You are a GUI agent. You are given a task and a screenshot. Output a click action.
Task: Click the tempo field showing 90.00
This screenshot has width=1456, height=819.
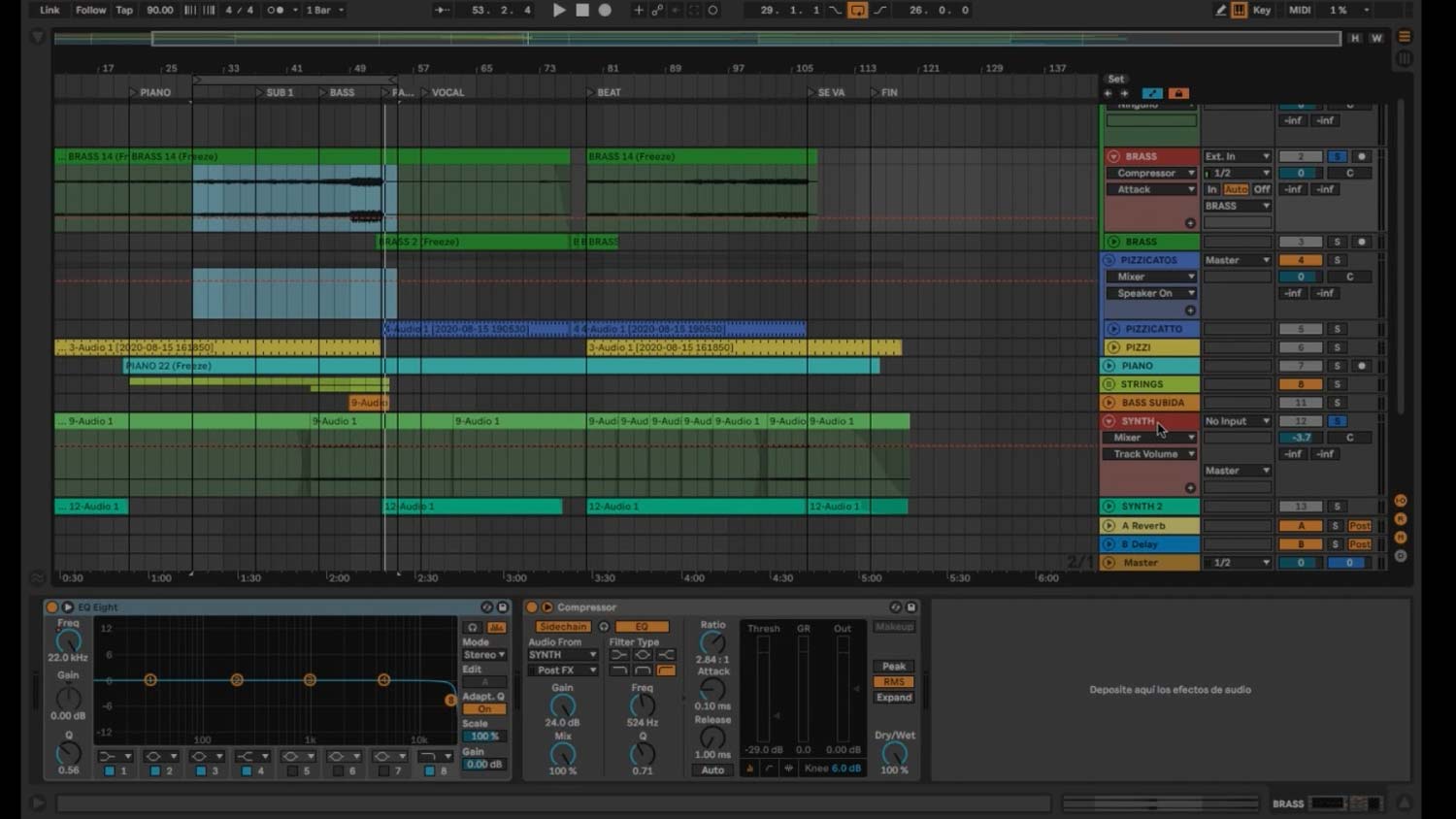[x=159, y=10]
